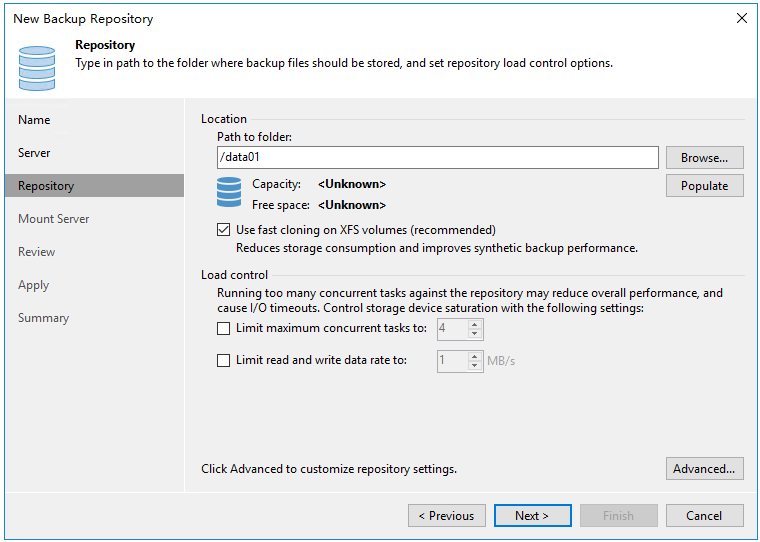This screenshot has width=760, height=542.
Task: Cancel the repository wizard
Action: point(704,516)
